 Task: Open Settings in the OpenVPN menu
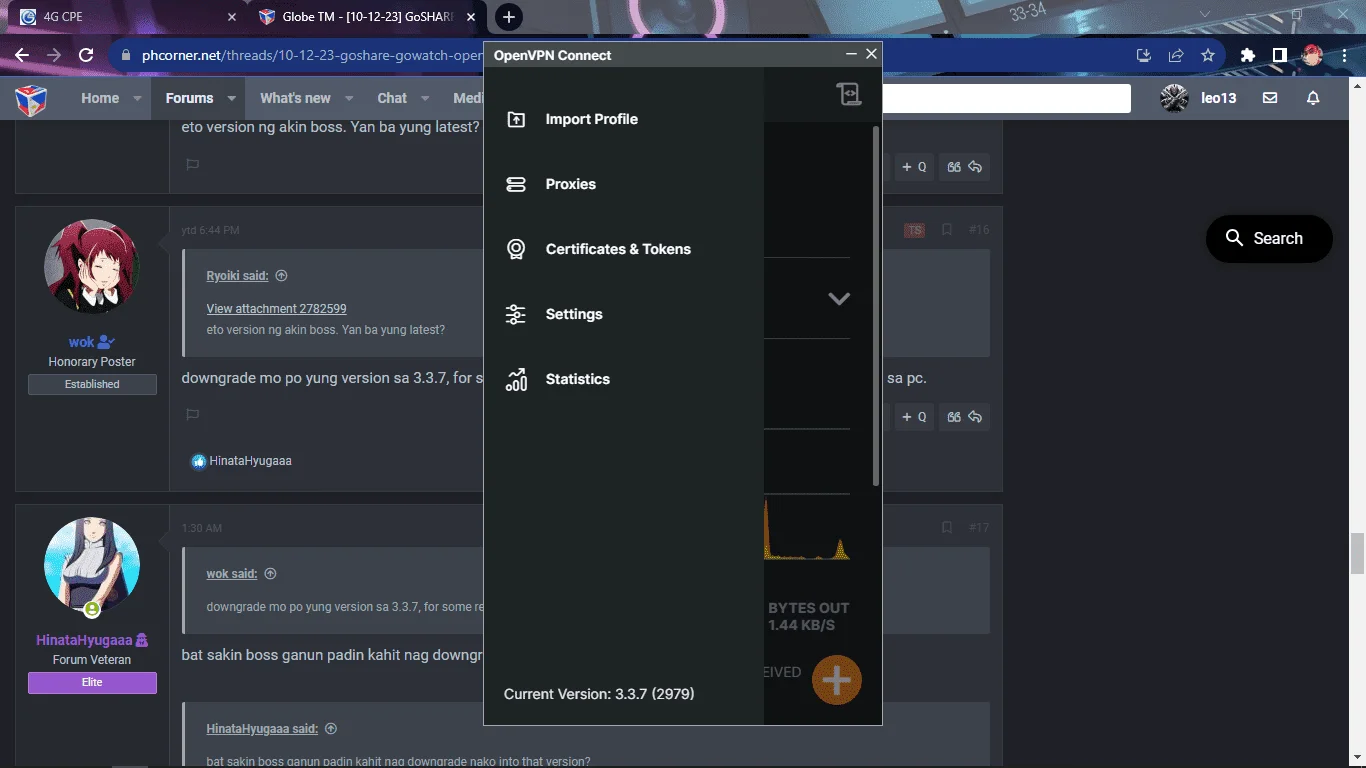coord(574,314)
